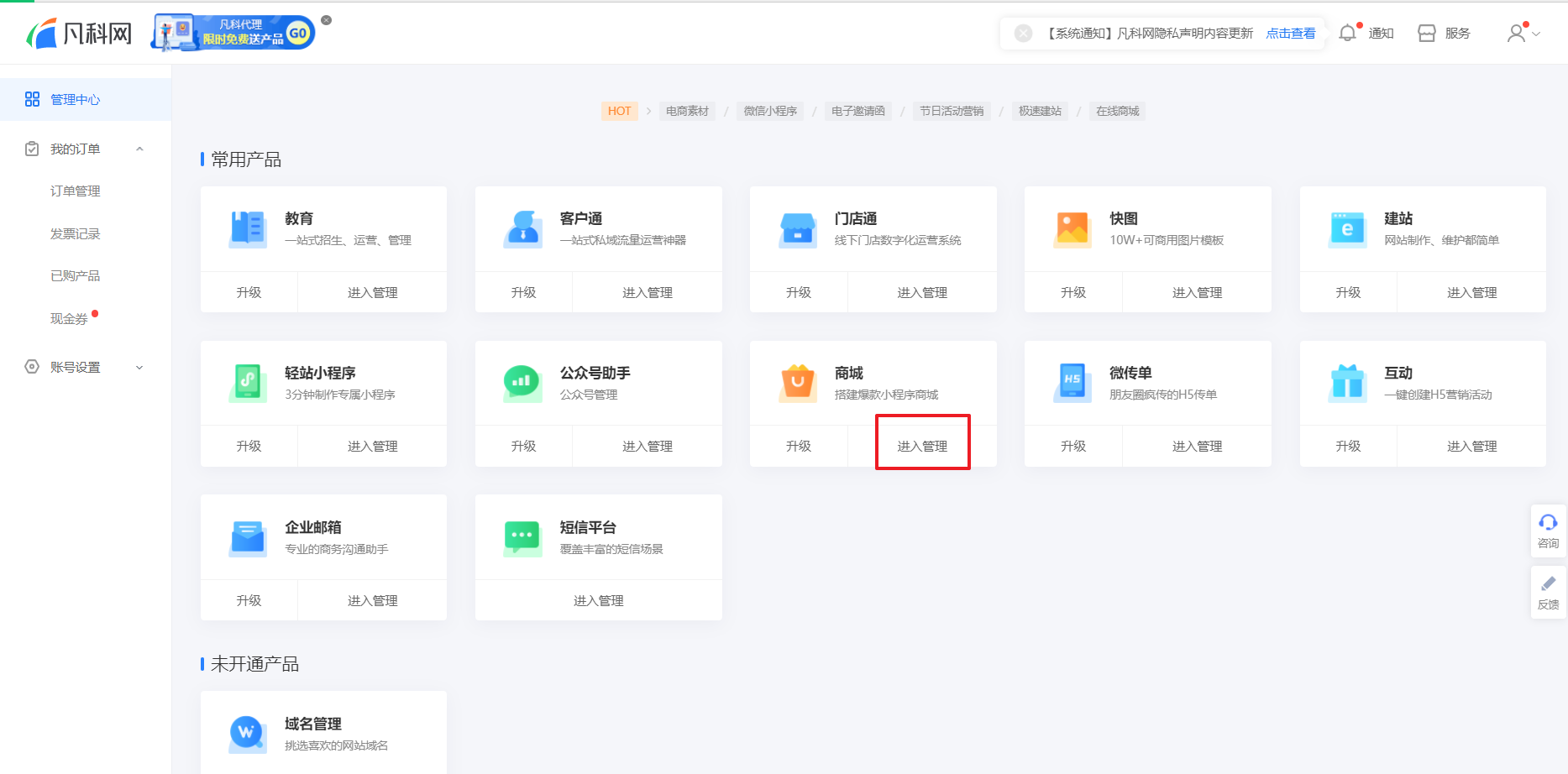
Task: Open the 凡科代理 promo banner
Action: click(233, 33)
